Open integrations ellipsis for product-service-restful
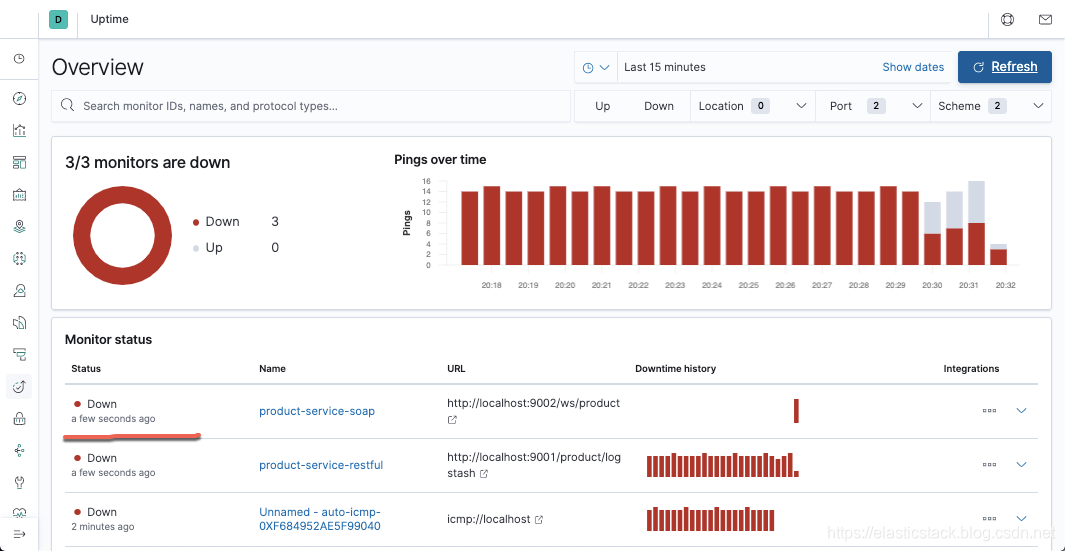1065x551 pixels. point(989,465)
